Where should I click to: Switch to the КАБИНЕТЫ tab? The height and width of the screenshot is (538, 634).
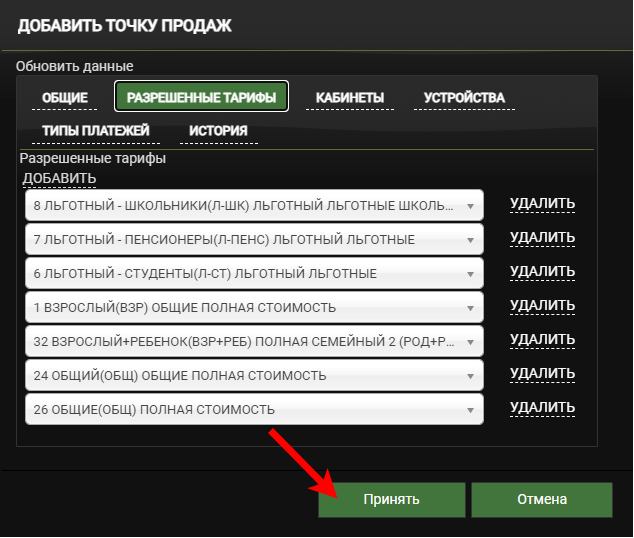[349, 98]
